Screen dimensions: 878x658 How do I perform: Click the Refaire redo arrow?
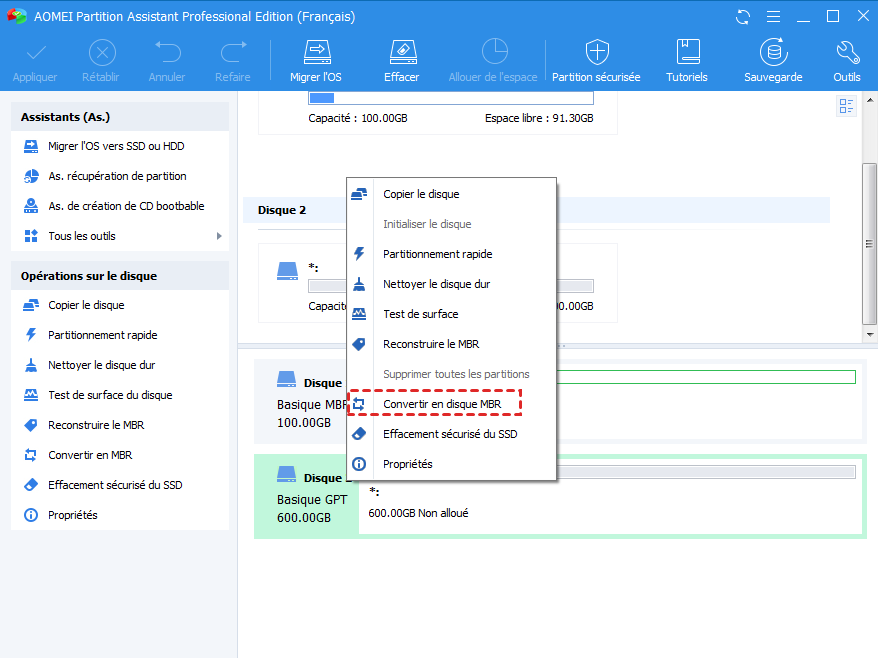[233, 53]
